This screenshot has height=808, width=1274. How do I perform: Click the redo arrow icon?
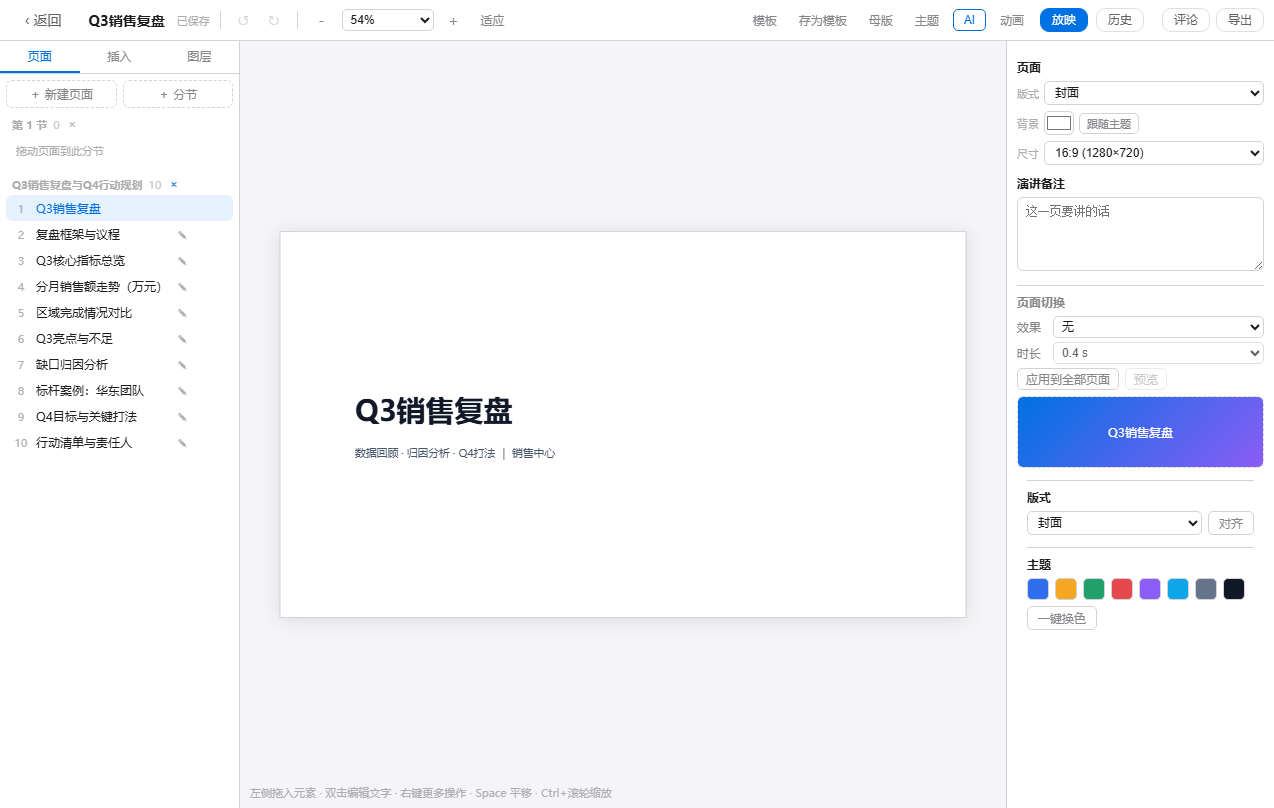click(x=274, y=20)
